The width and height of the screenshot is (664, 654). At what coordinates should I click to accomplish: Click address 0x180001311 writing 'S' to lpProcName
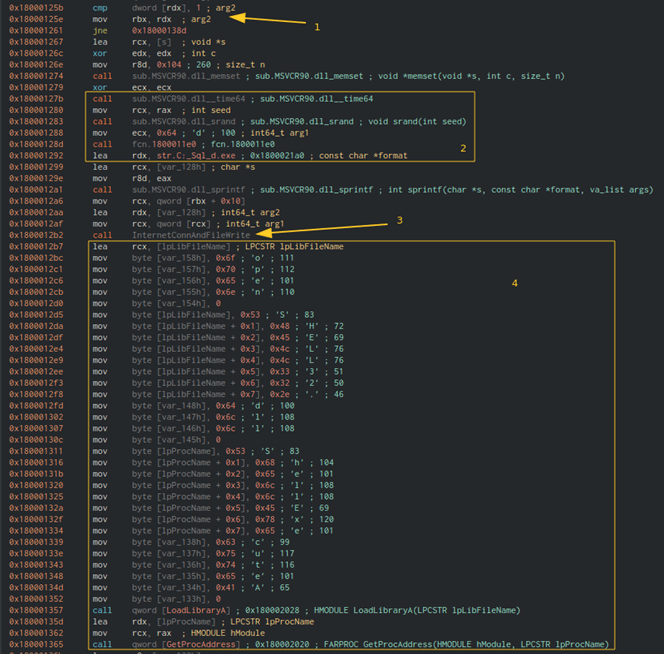(x=36, y=451)
